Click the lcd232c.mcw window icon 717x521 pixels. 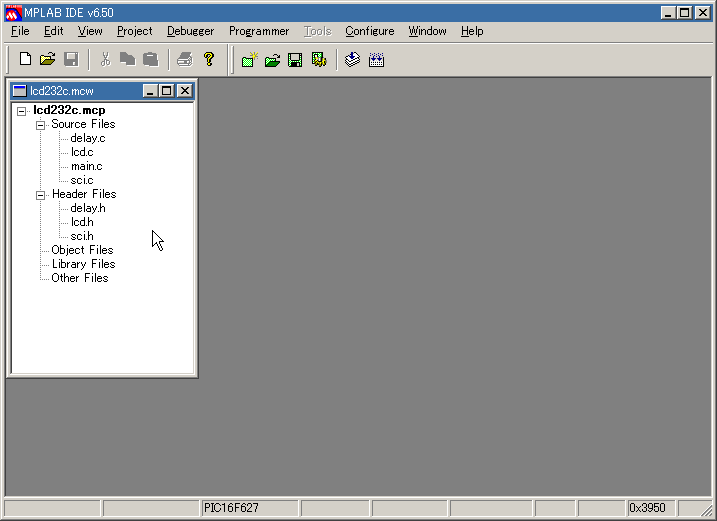(20, 91)
